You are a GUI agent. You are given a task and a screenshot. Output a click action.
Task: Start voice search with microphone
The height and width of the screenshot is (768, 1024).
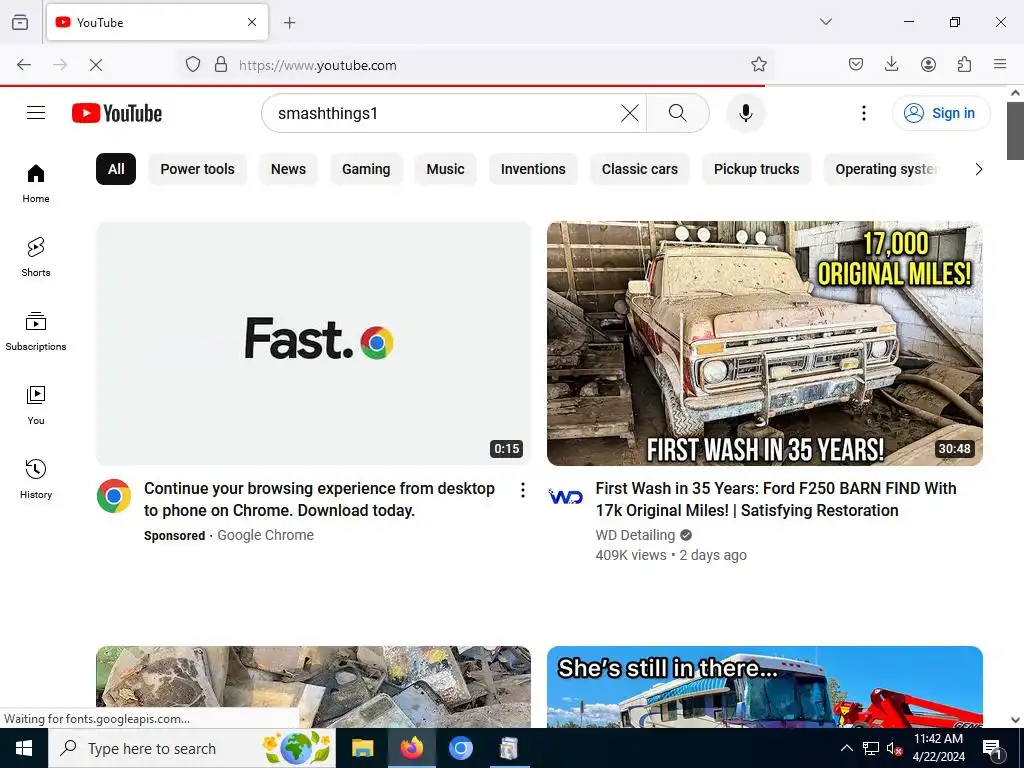(x=745, y=113)
